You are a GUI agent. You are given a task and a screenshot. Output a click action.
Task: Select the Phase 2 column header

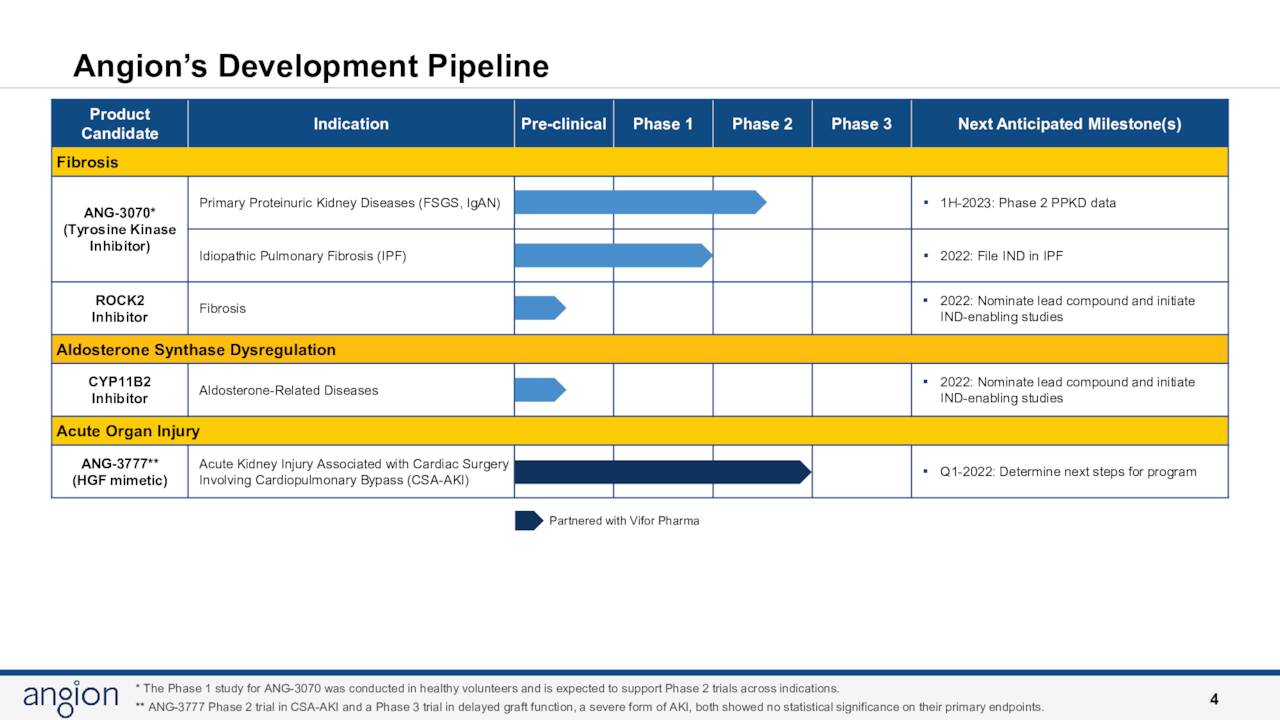[762, 123]
